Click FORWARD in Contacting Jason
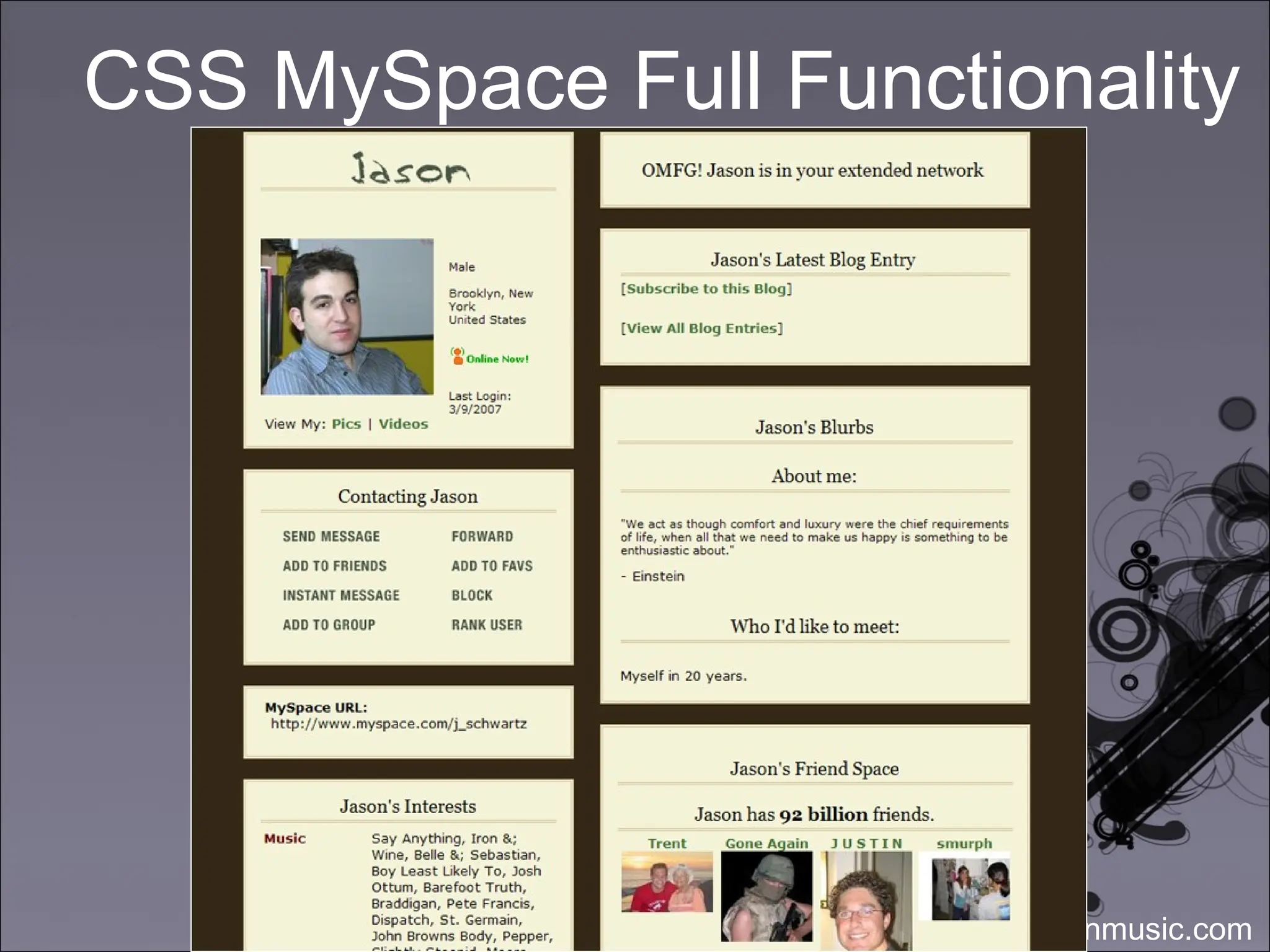The image size is (1270, 952). coord(482,537)
